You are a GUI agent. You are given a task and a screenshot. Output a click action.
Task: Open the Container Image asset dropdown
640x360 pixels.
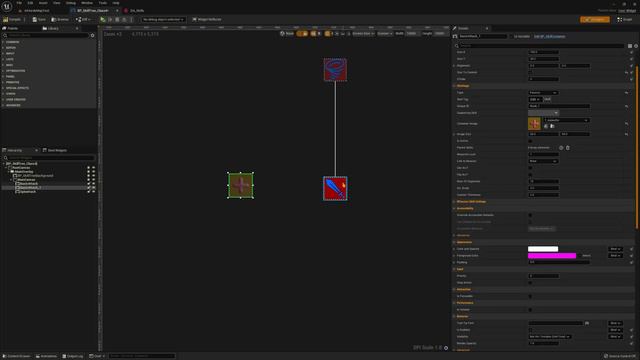pyautogui.click(x=566, y=120)
